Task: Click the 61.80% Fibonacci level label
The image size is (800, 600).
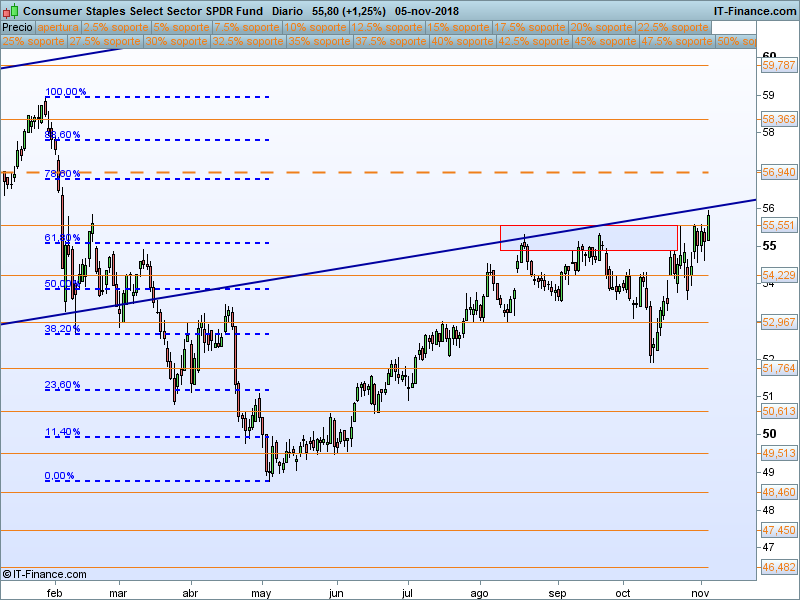Action: [x=62, y=238]
